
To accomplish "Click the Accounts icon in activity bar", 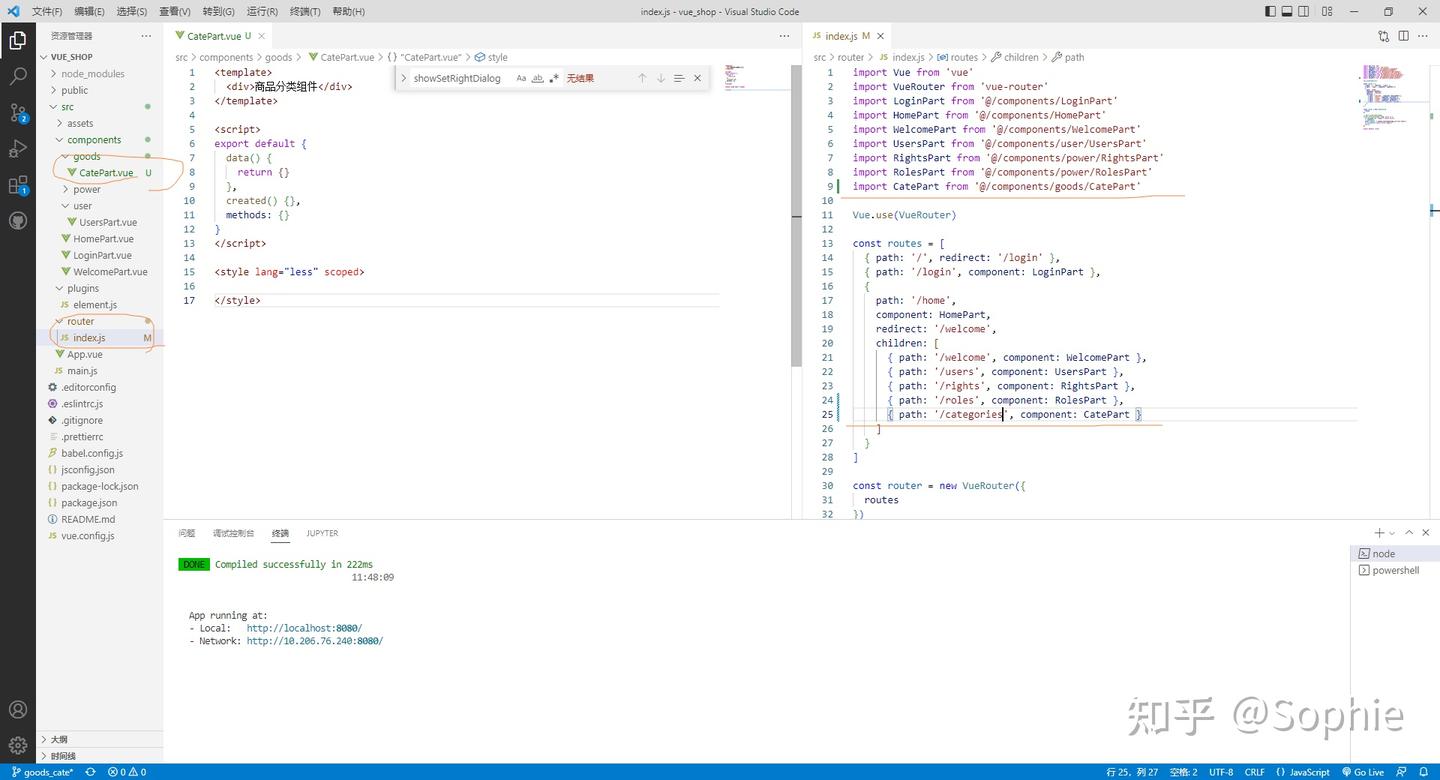I will coord(18,710).
